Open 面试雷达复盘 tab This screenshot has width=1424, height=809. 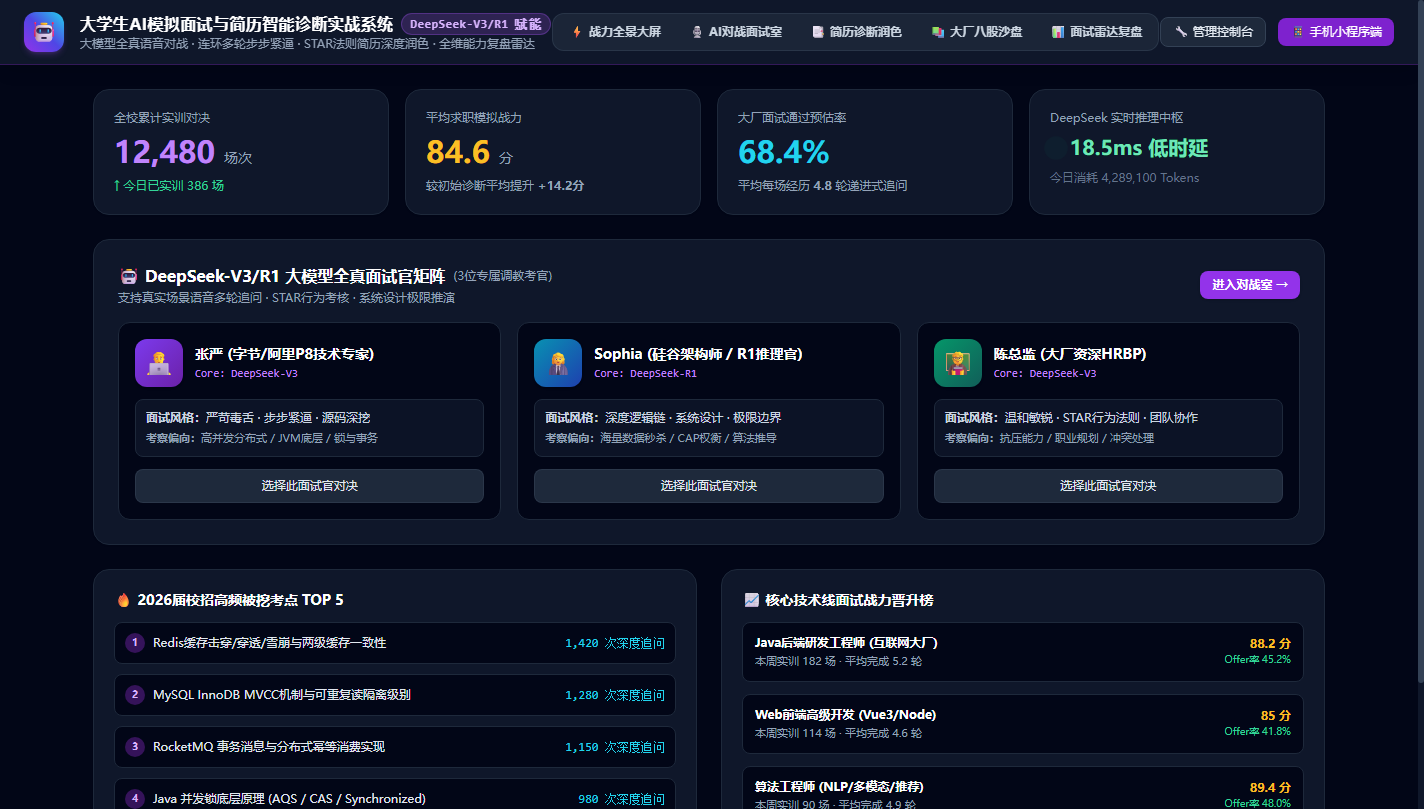point(1097,32)
